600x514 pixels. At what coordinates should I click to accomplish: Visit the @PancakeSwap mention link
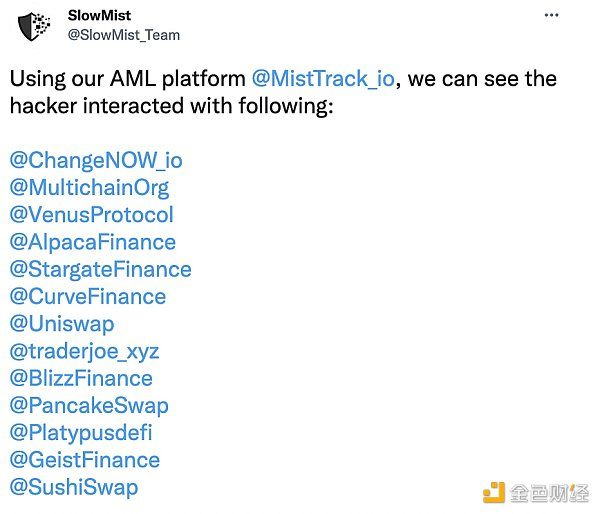[88, 405]
